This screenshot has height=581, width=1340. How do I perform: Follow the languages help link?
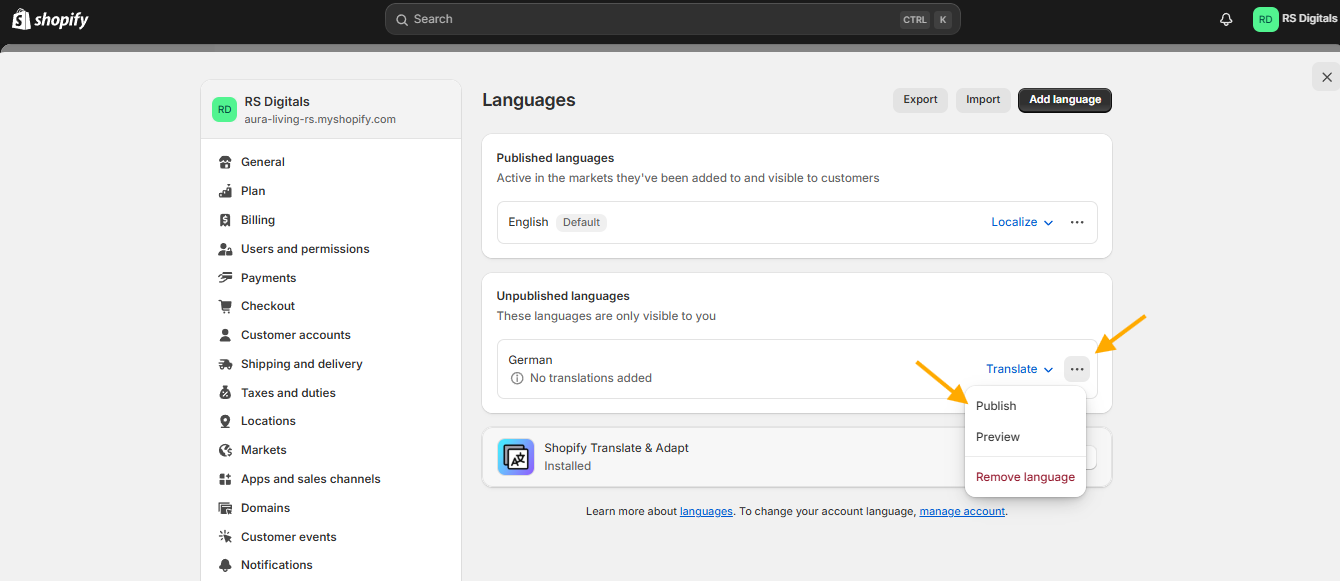point(706,511)
